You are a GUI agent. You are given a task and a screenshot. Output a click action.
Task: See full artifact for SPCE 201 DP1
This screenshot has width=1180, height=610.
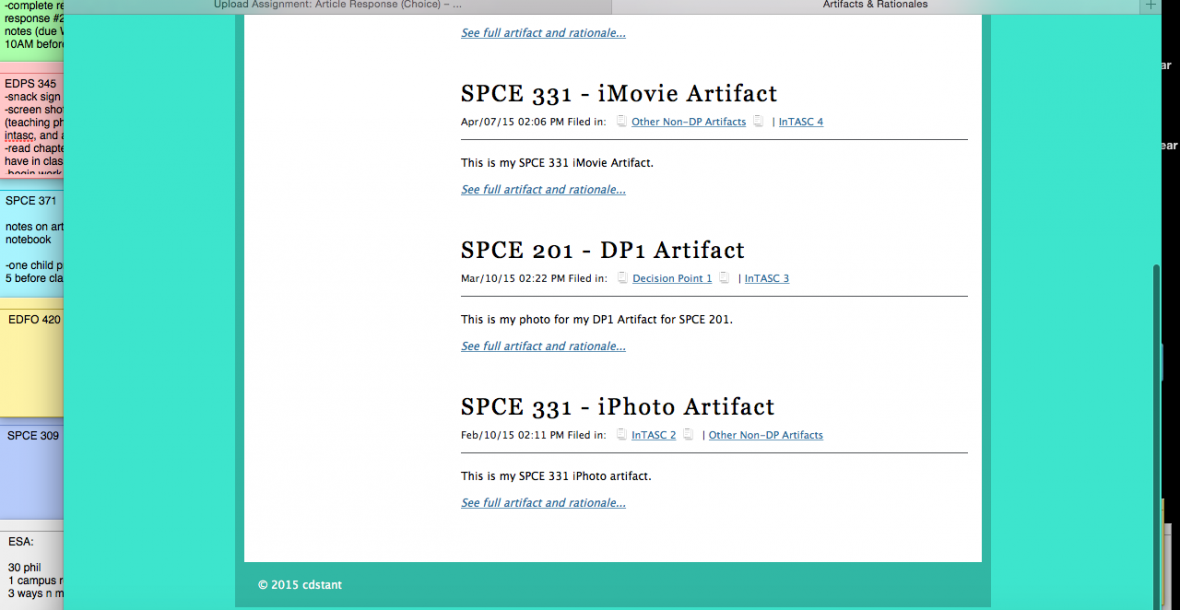coord(543,347)
